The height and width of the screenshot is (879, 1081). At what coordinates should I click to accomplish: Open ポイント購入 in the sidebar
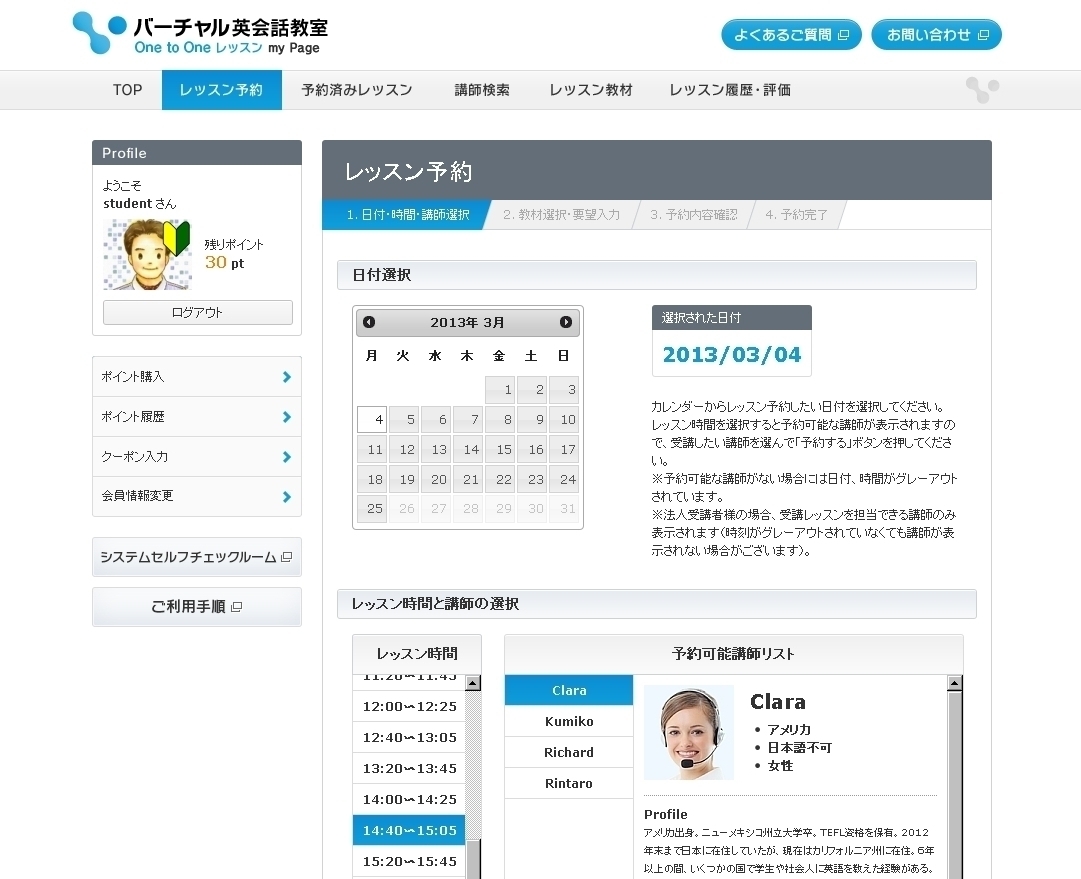196,376
